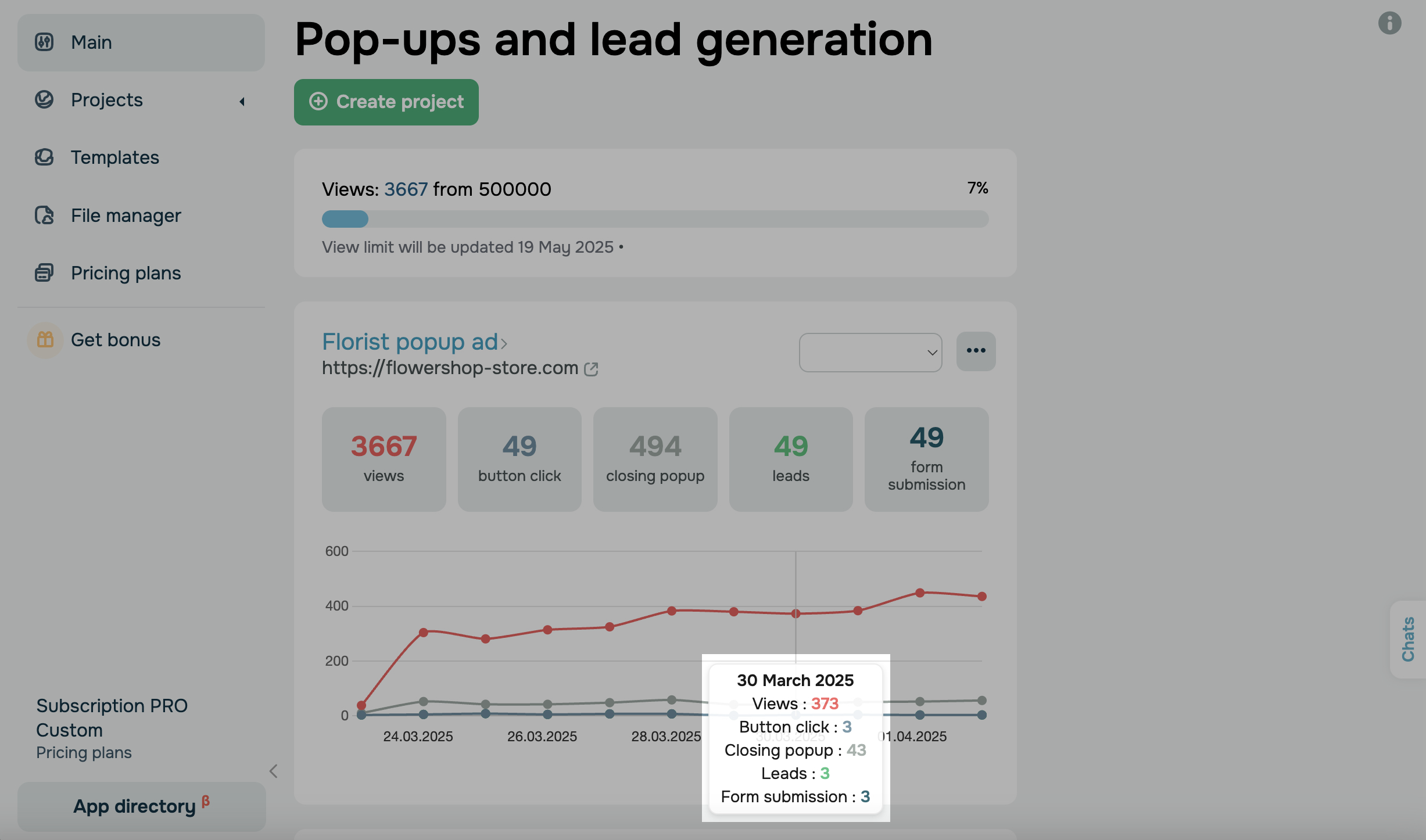Open the Florist popup ad project link
This screenshot has width=1426, height=840.
(410, 342)
